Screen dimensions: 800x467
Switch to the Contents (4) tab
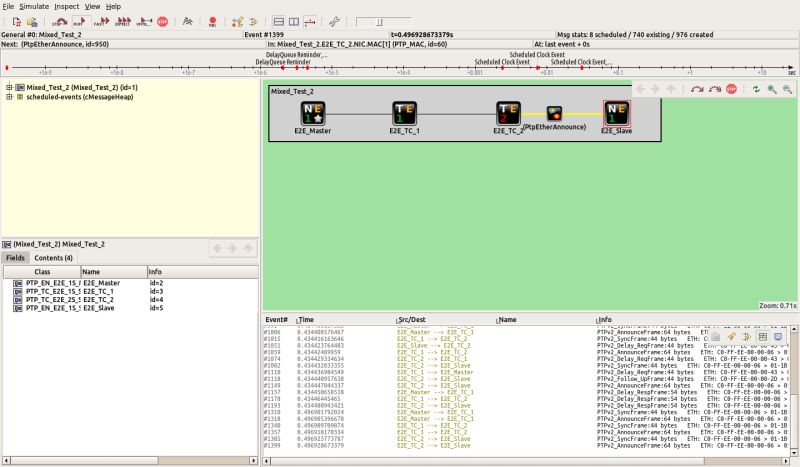click(x=54, y=258)
